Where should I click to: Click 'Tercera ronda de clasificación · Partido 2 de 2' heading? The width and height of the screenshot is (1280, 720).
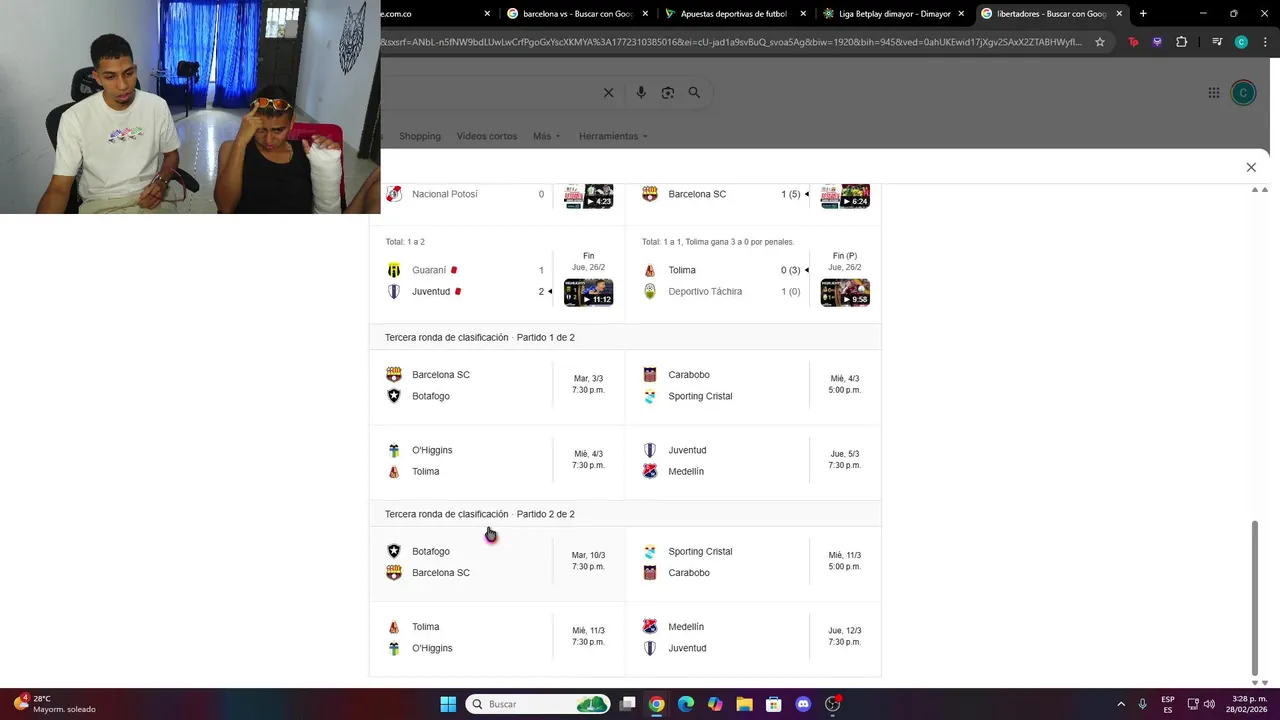[480, 514]
